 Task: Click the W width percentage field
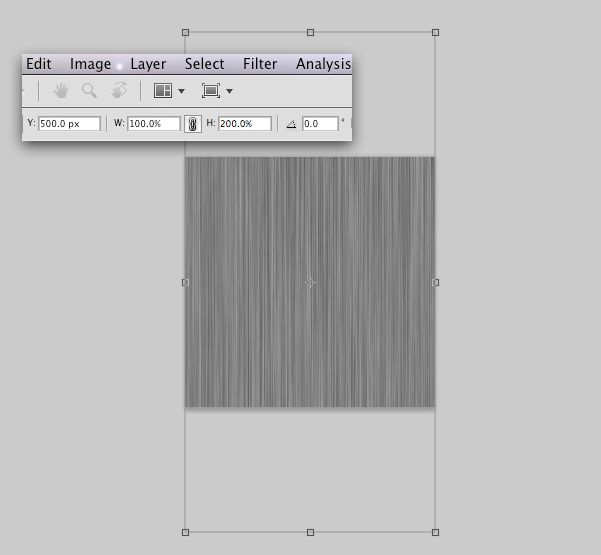tap(154, 123)
